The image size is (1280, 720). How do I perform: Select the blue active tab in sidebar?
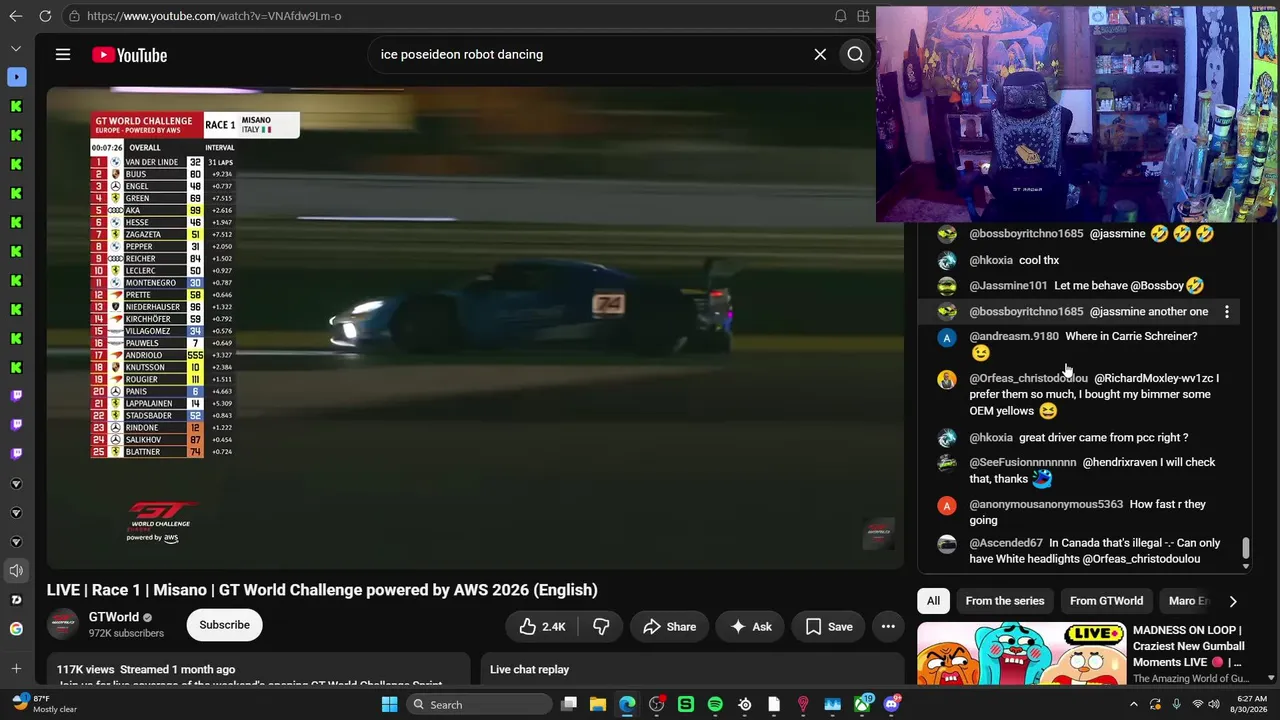pyautogui.click(x=16, y=77)
